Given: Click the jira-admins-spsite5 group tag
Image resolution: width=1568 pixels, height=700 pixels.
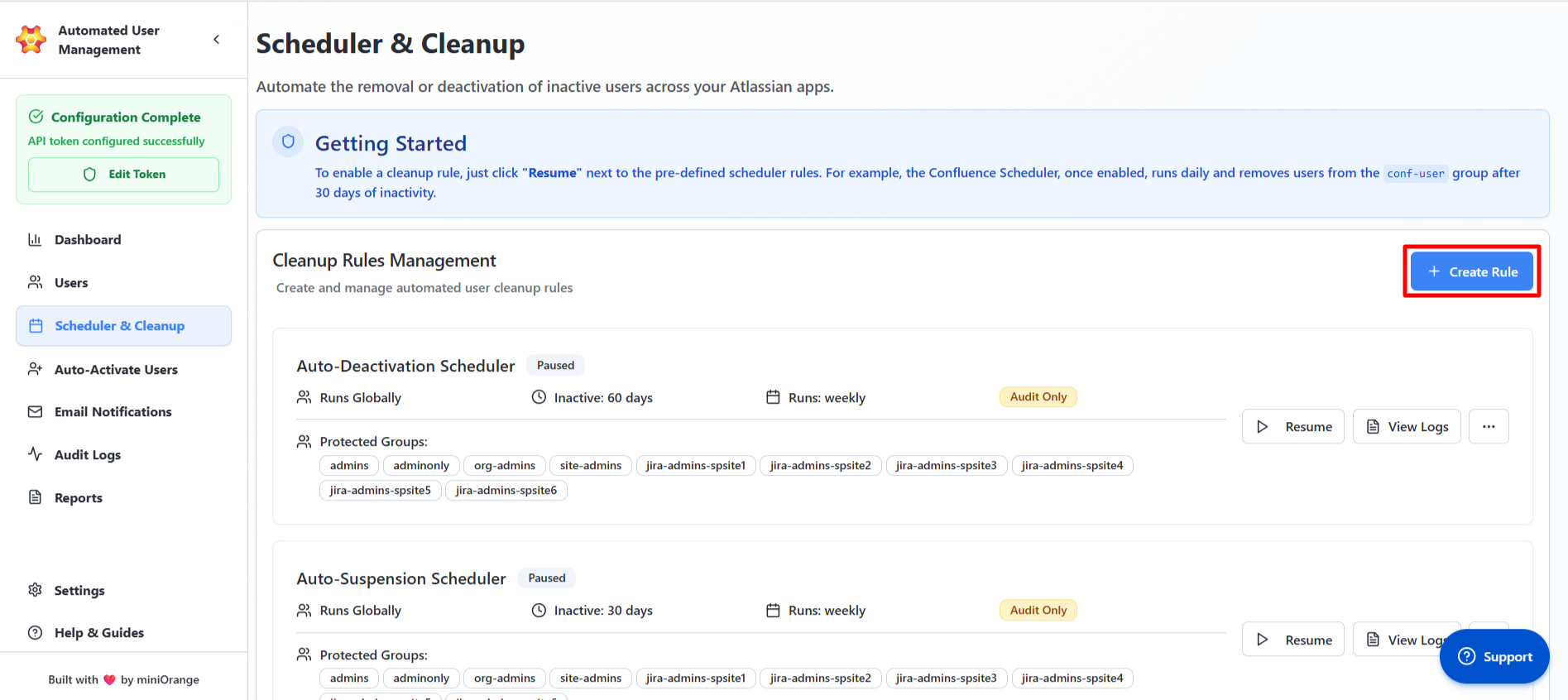Looking at the screenshot, I should pyautogui.click(x=381, y=491).
